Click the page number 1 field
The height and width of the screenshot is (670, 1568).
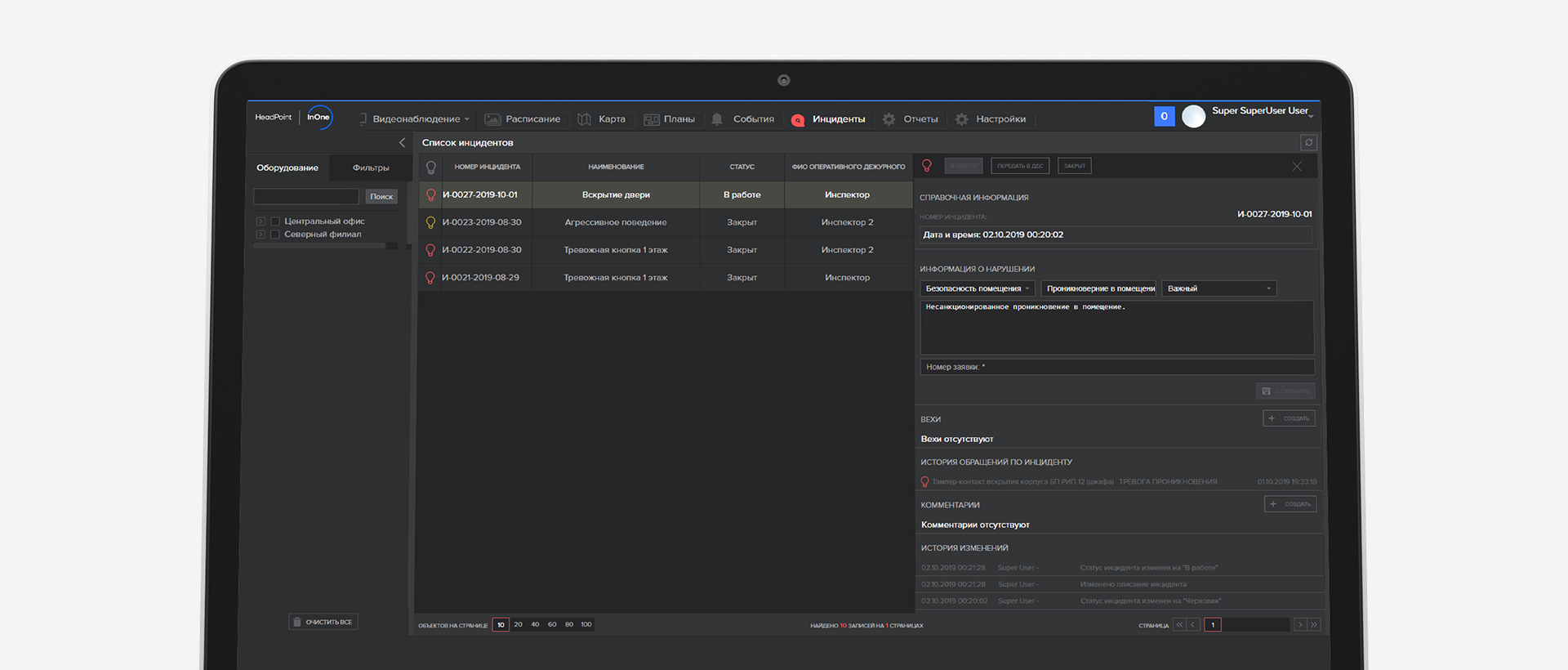point(1213,625)
